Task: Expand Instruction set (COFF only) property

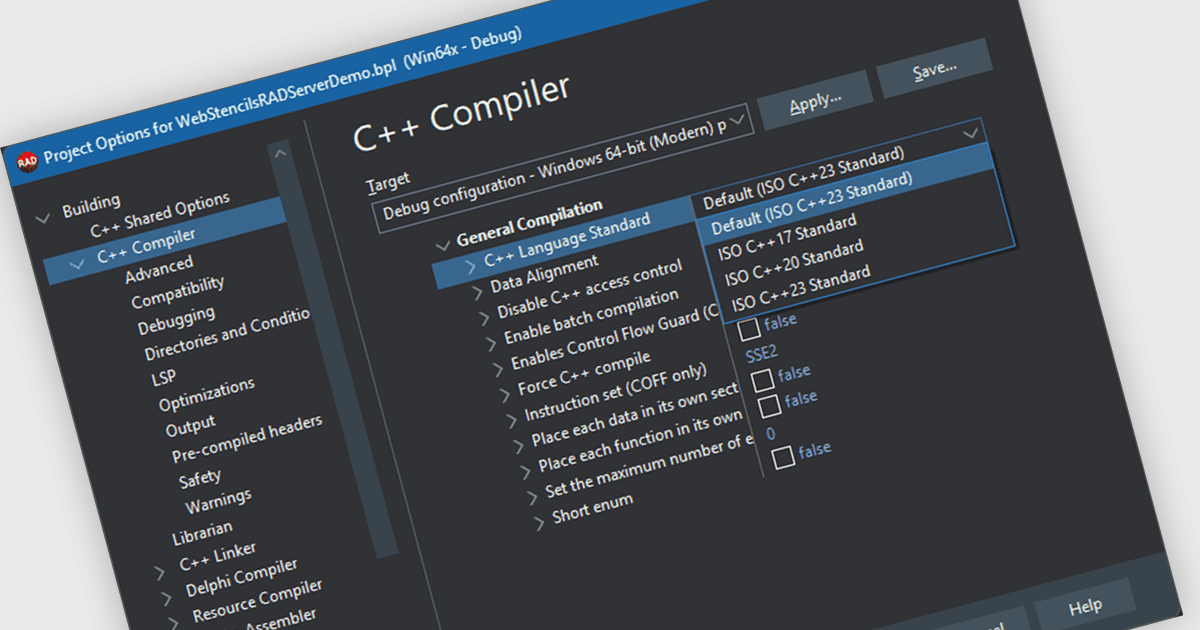Action: 511,419
